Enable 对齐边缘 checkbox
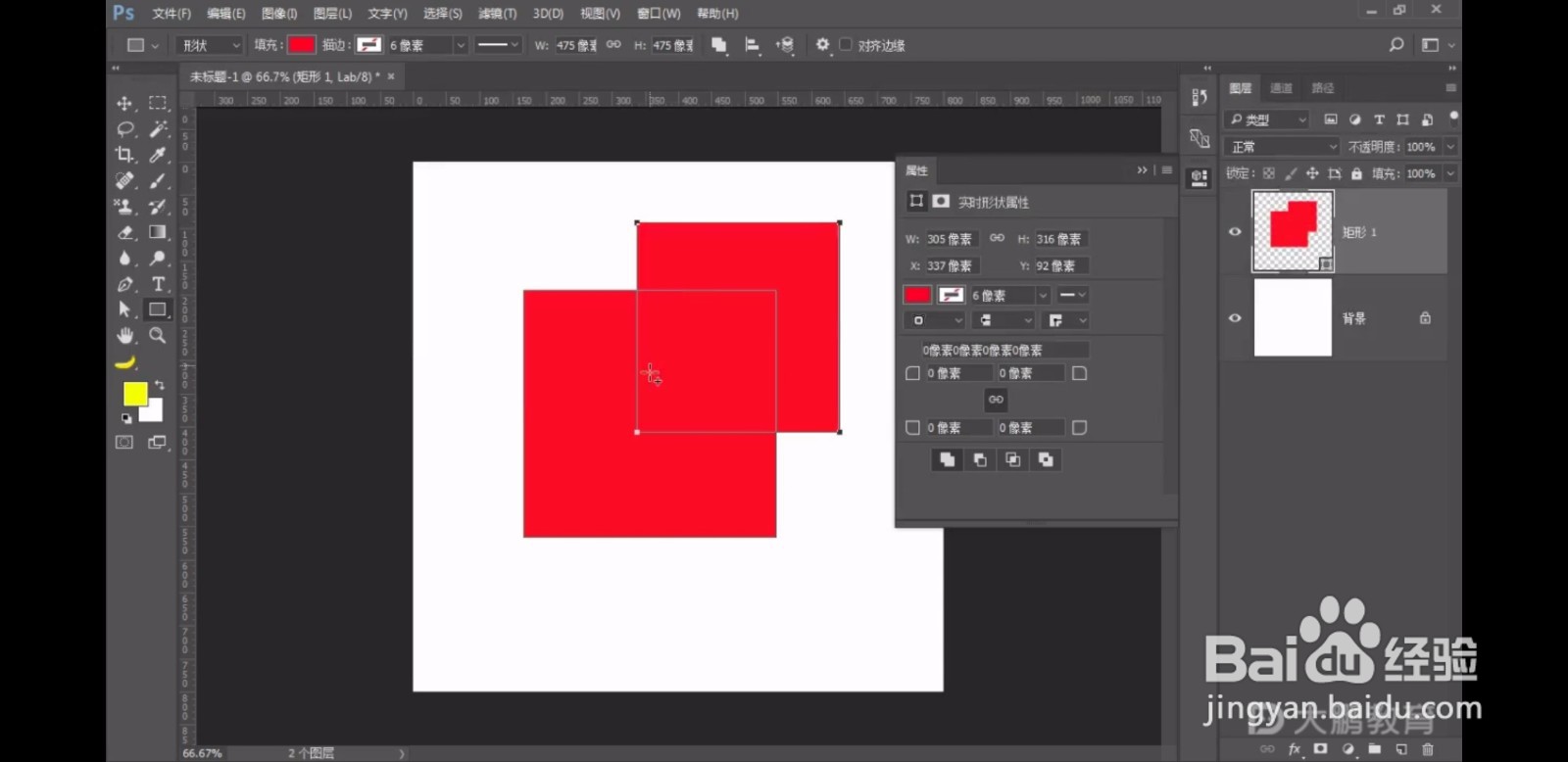The width and height of the screenshot is (1568, 762). 846,45
